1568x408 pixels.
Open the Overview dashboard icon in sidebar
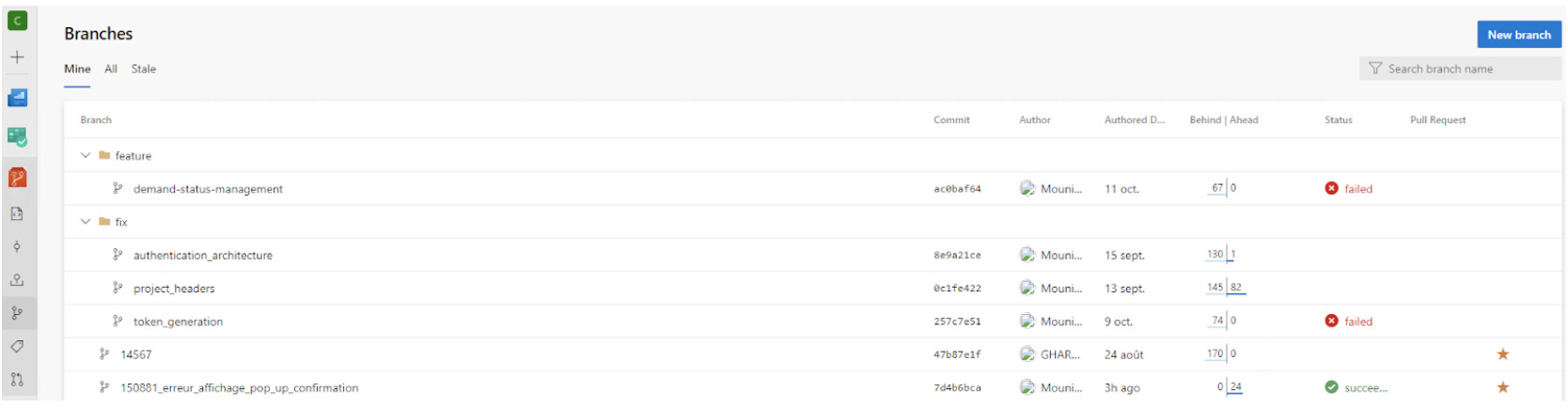(17, 98)
